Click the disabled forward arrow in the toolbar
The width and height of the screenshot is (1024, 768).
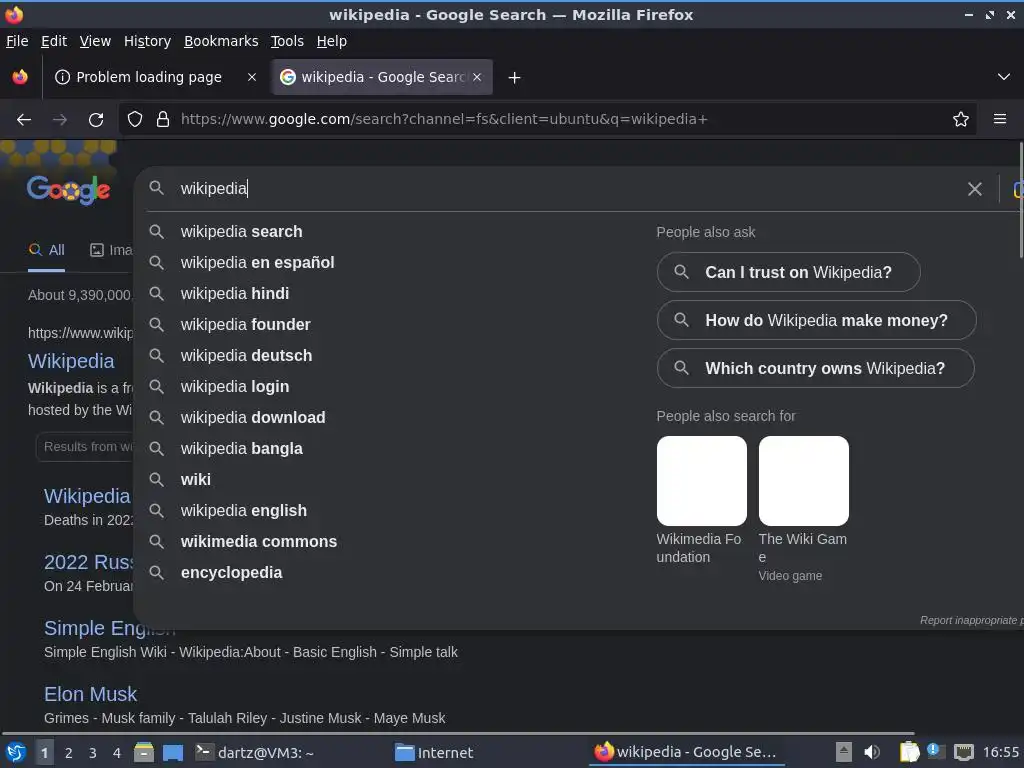tap(60, 120)
